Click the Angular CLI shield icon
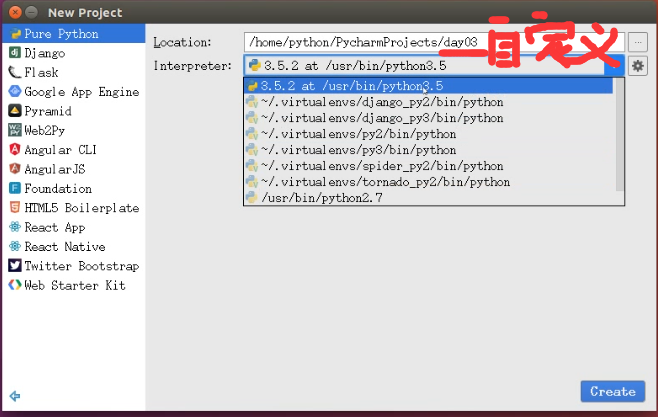This screenshot has height=417, width=658. (15, 149)
